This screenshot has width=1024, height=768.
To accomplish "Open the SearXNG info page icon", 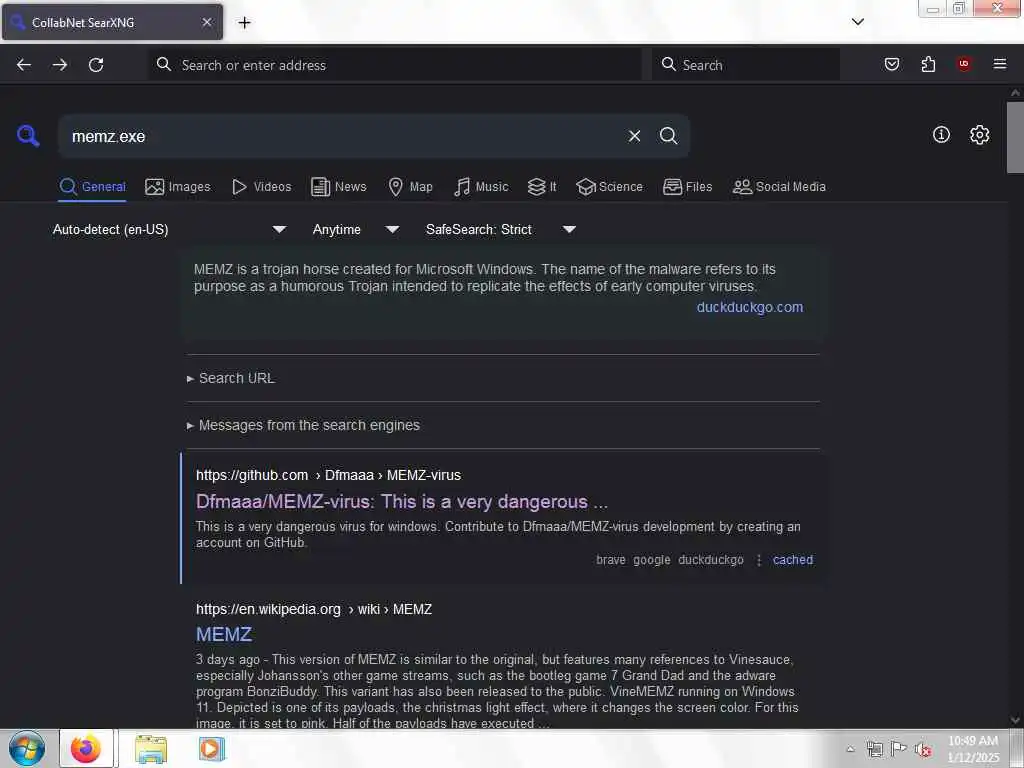I will coord(941,135).
